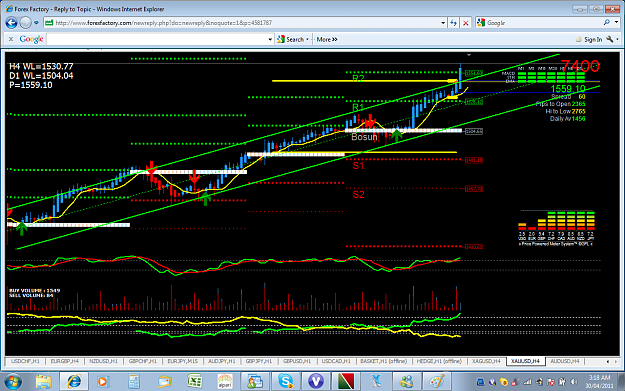
Task: Click the magnifier search icon in IE
Action: pos(607,23)
